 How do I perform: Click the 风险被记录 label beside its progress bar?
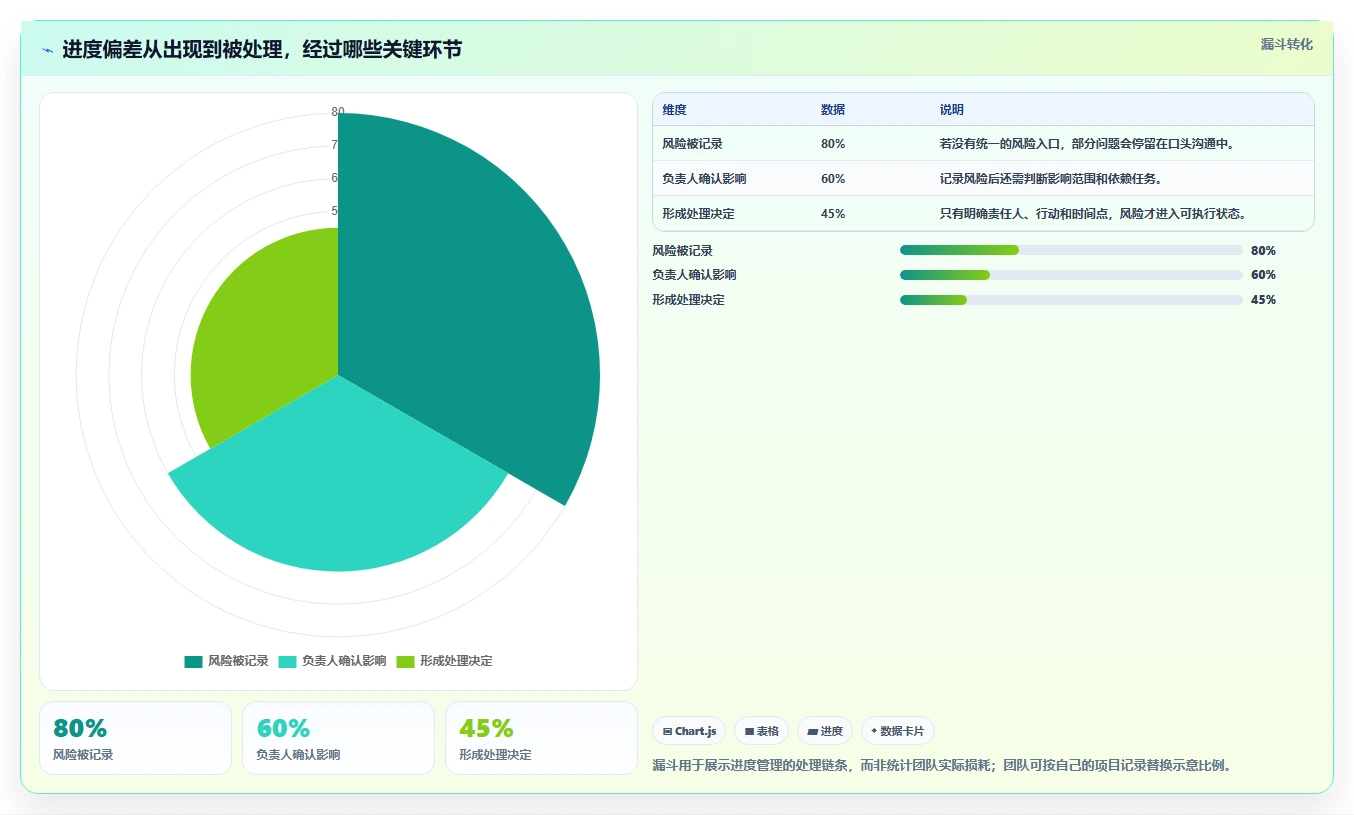pyautogui.click(x=682, y=251)
